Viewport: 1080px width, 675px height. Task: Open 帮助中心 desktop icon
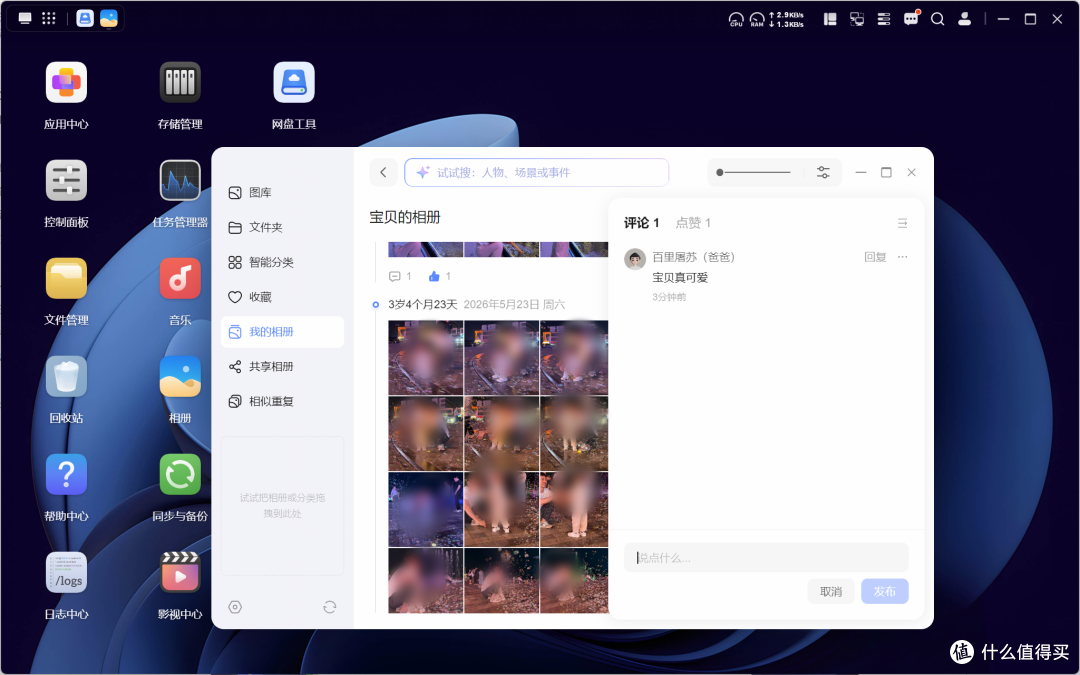point(66,475)
